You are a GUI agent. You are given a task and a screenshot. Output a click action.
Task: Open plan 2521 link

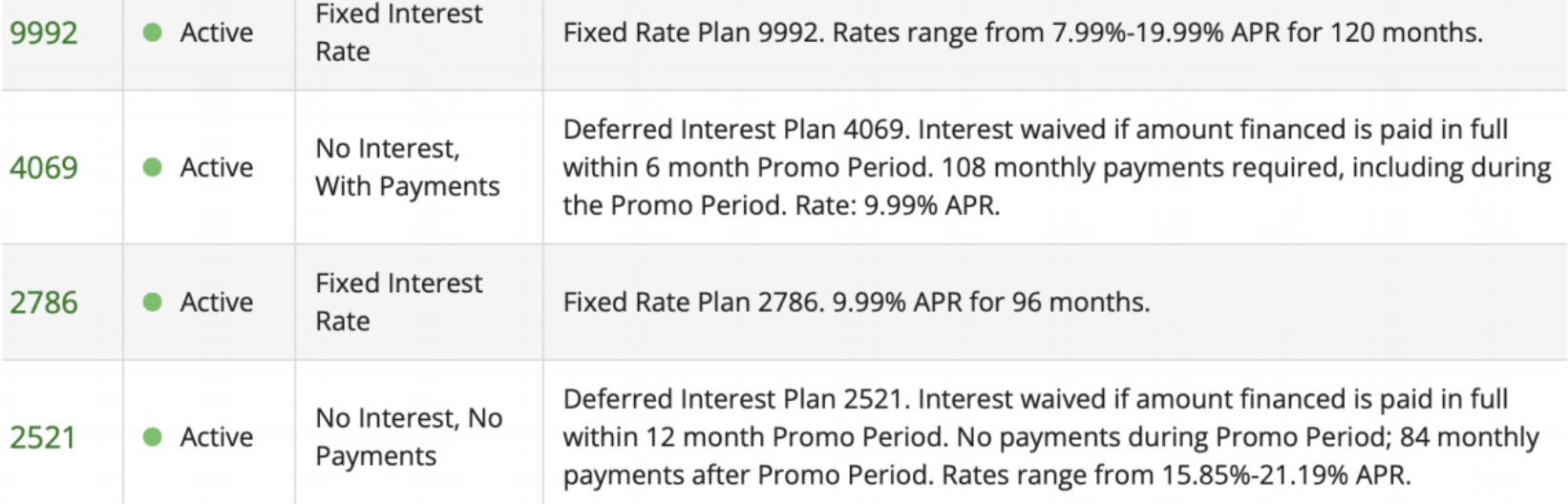(43, 437)
